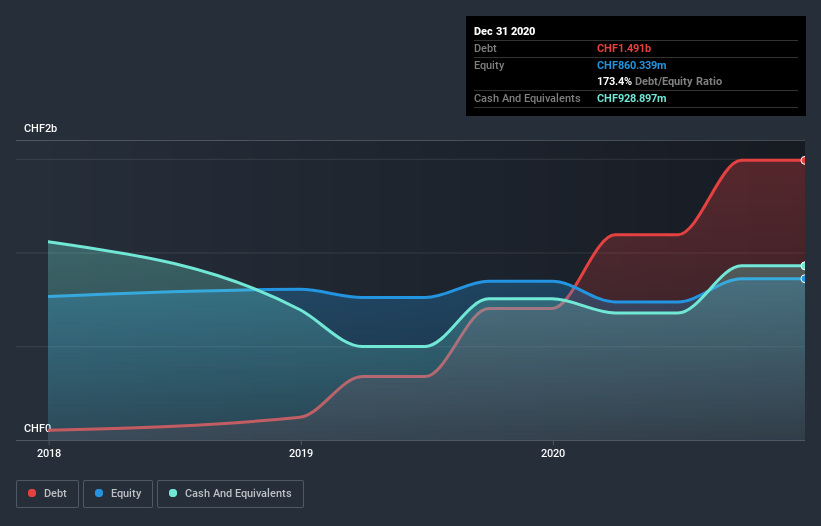
Task: Click the 2018 x-axis label
Action: (x=49, y=453)
